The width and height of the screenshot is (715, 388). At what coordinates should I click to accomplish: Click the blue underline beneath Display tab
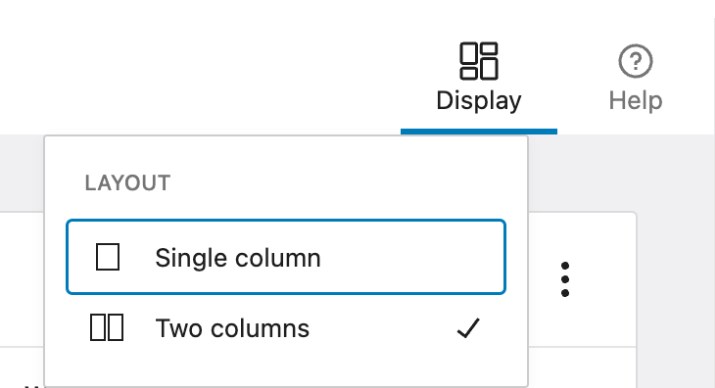[479, 131]
